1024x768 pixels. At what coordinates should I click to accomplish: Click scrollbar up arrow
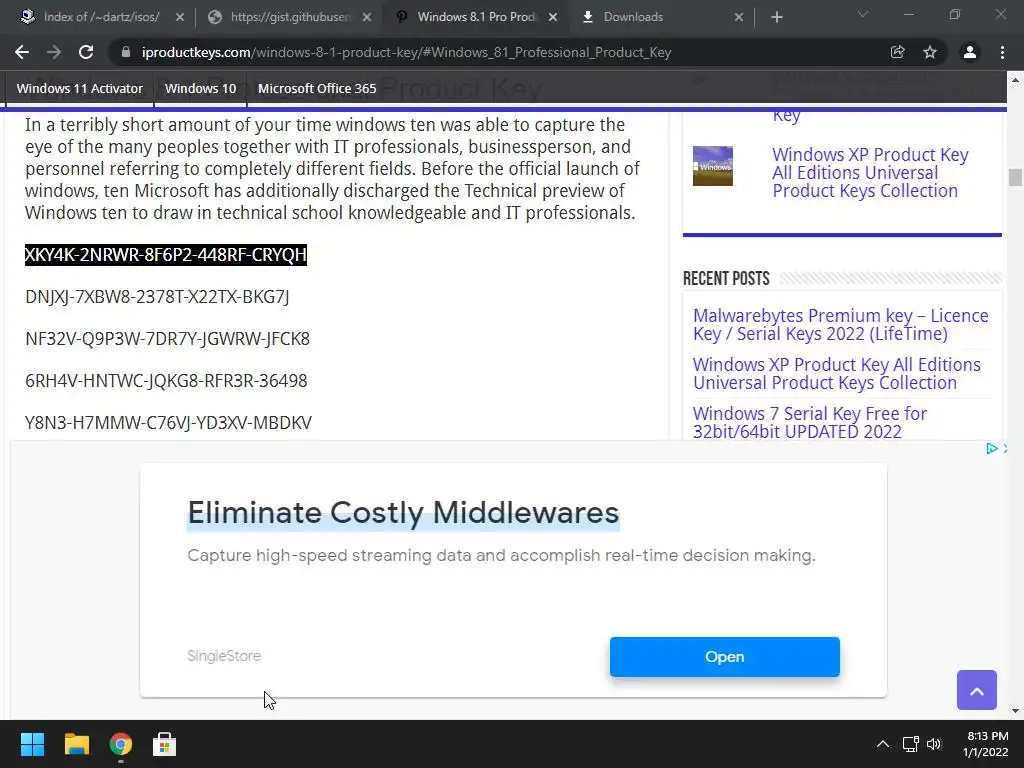1015,80
